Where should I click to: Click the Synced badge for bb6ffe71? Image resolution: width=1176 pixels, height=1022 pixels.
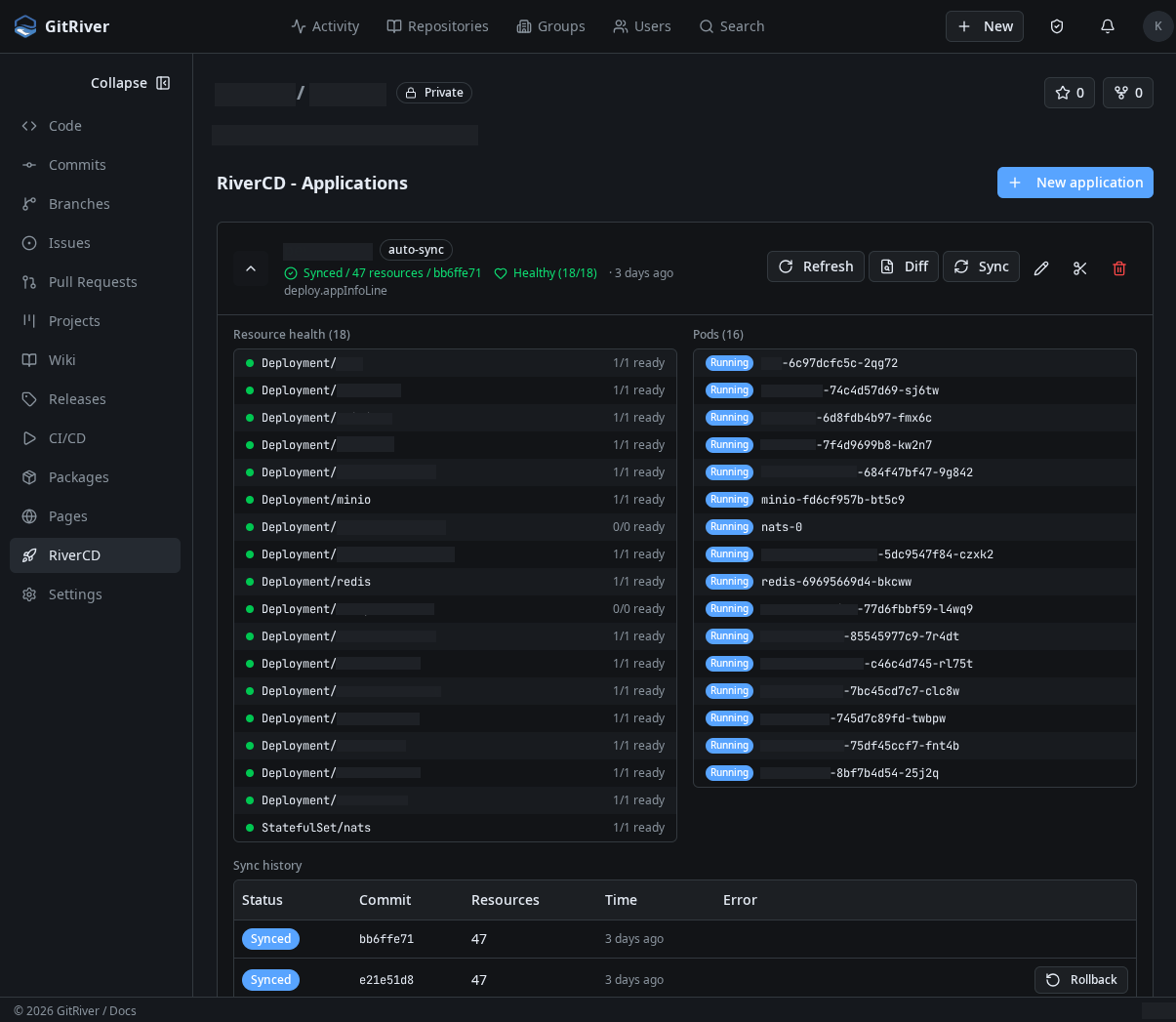point(270,939)
